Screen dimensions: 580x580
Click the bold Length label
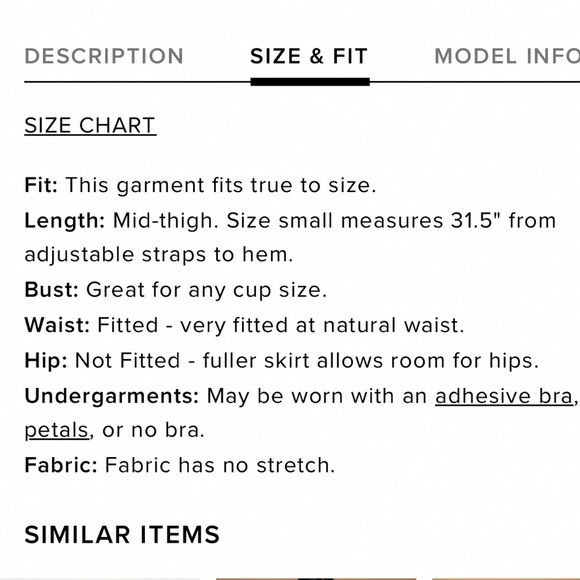point(65,221)
